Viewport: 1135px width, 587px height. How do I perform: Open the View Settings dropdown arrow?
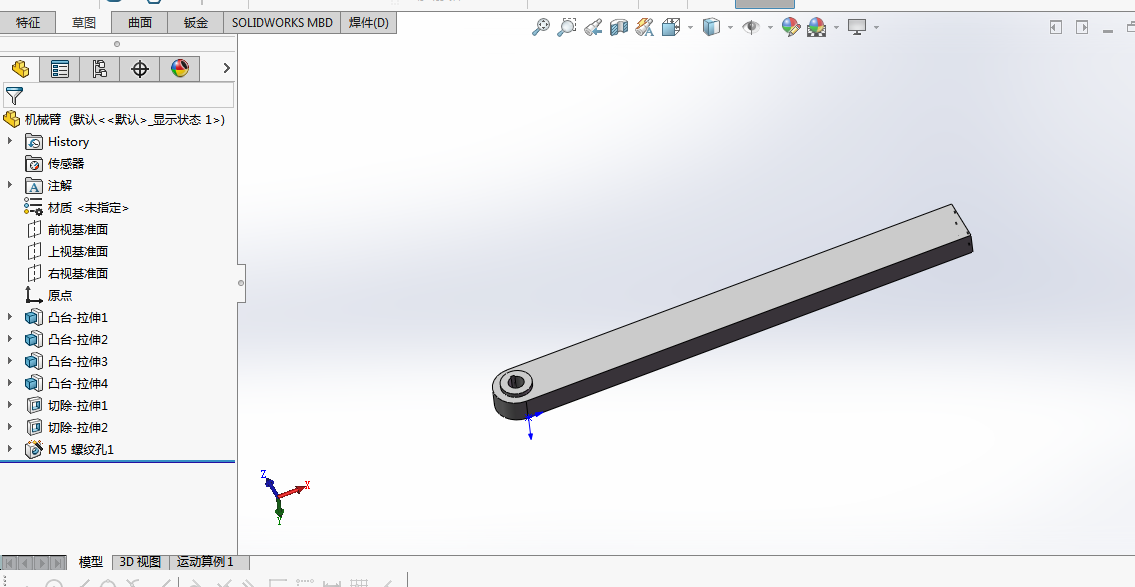tap(876, 28)
